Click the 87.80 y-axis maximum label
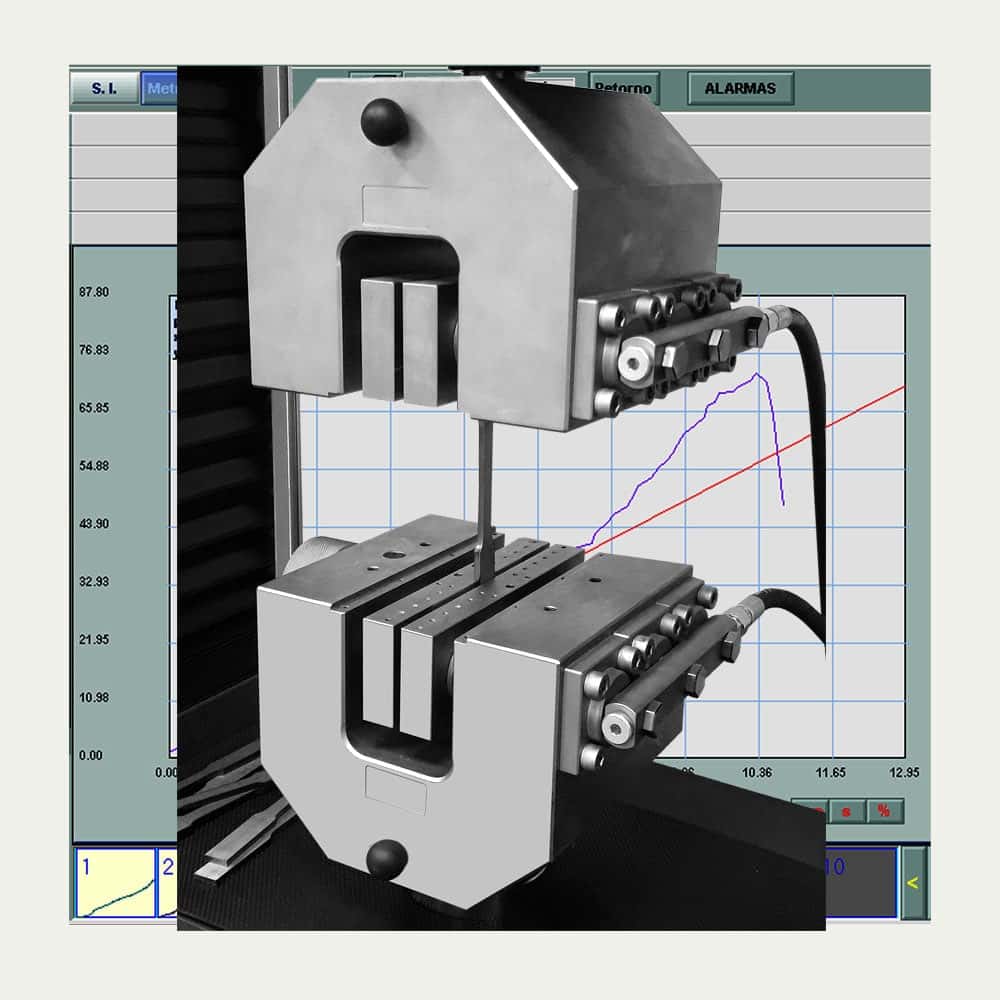 point(94,292)
